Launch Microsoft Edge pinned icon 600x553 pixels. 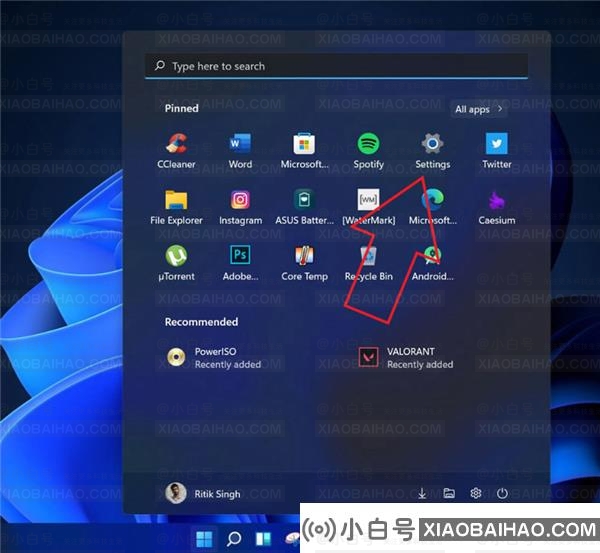(x=433, y=207)
